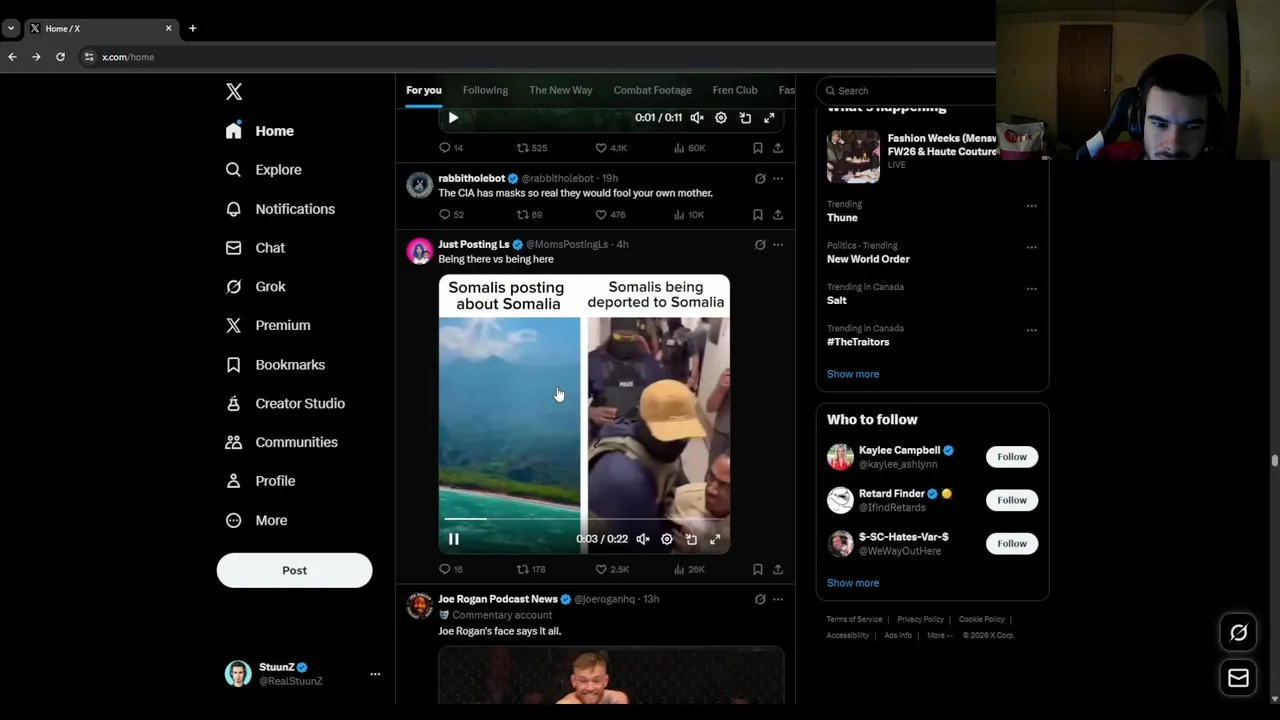Click the X logo in the sidebar

pos(234,92)
